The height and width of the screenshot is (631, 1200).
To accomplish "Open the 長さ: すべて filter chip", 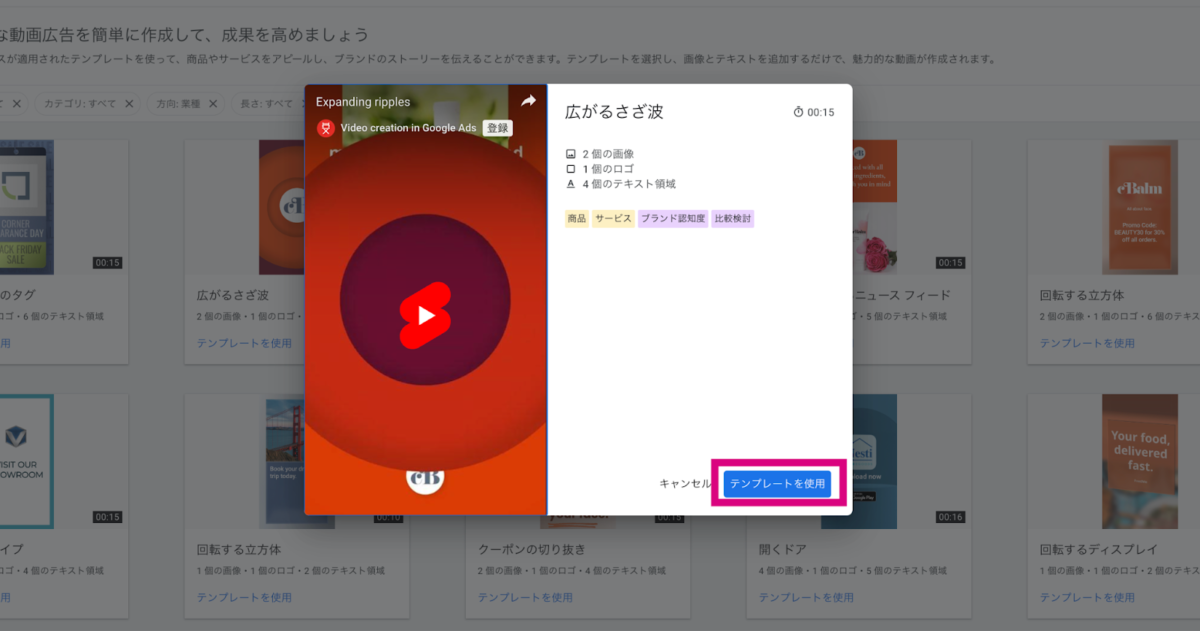I will pos(265,103).
